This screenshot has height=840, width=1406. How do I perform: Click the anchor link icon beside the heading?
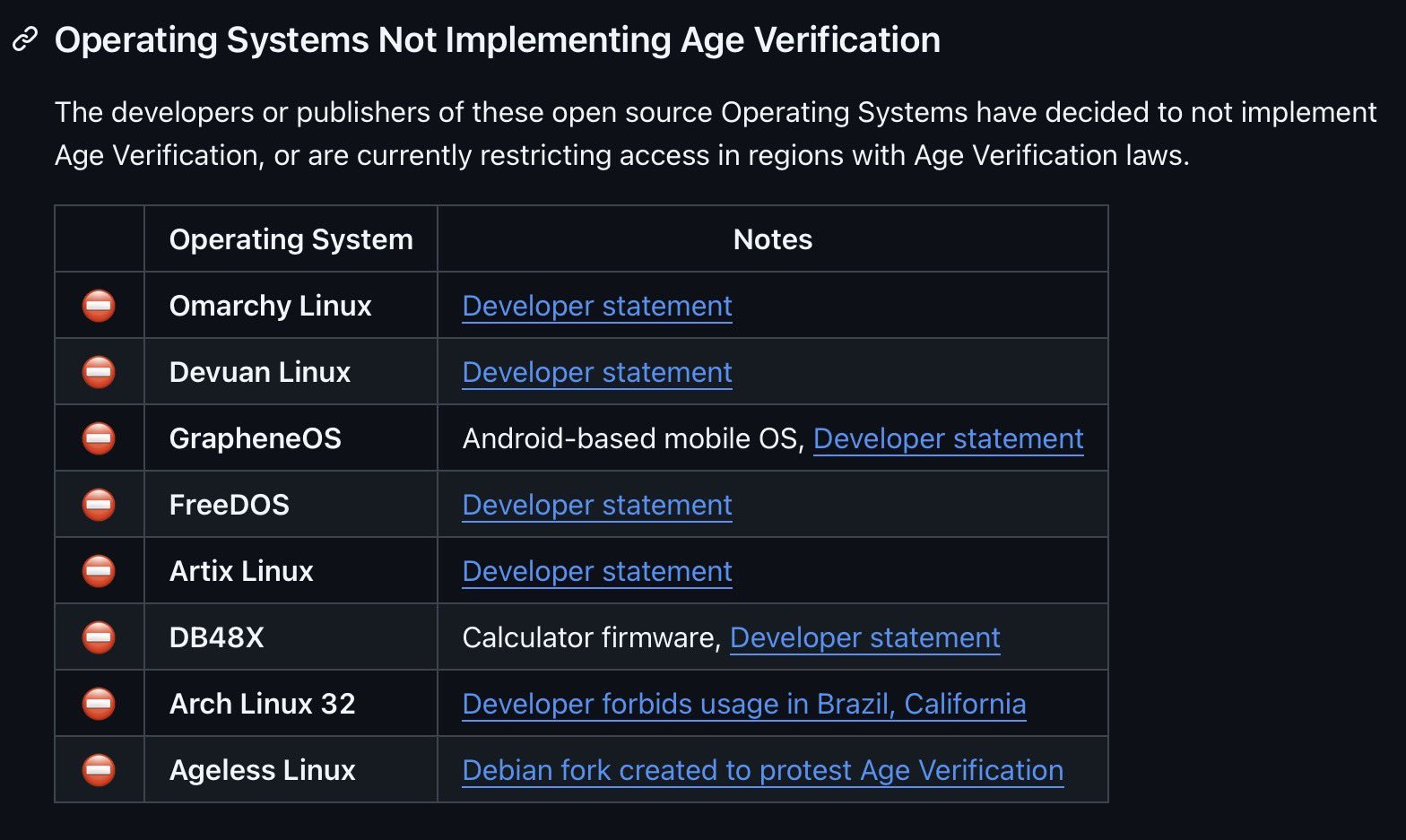click(x=24, y=40)
